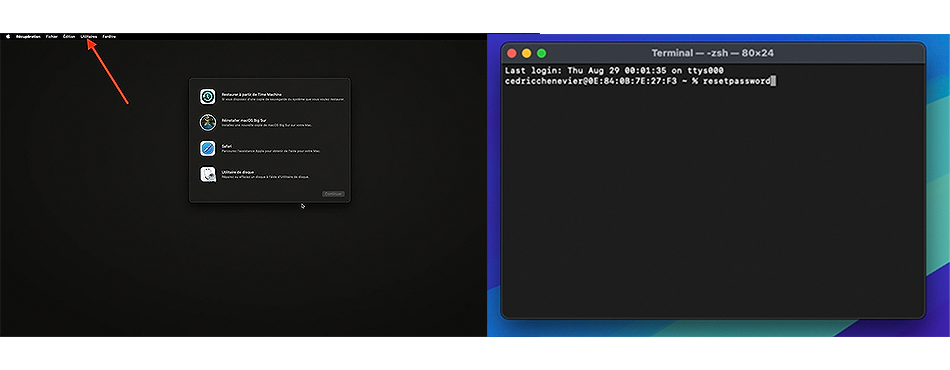The height and width of the screenshot is (370, 950).
Task: Open the Fenêtre menu
Action: pyautogui.click(x=109, y=36)
